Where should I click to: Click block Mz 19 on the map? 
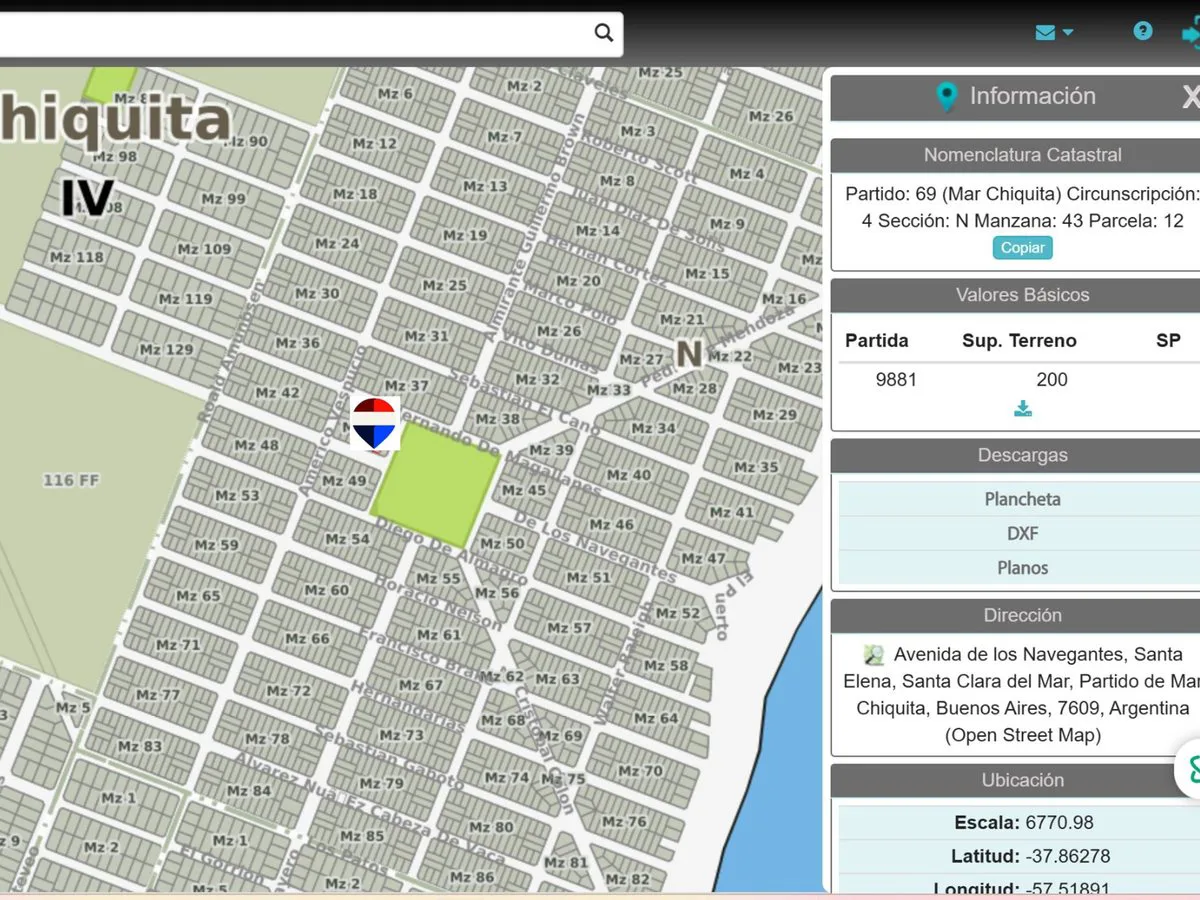(464, 235)
